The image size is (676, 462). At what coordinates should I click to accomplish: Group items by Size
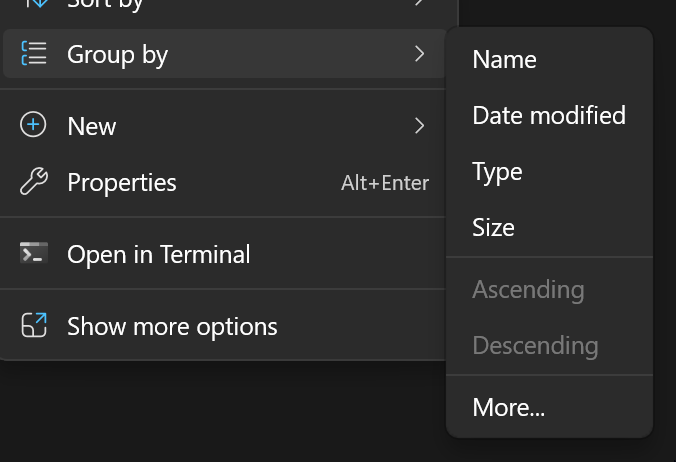pyautogui.click(x=493, y=228)
